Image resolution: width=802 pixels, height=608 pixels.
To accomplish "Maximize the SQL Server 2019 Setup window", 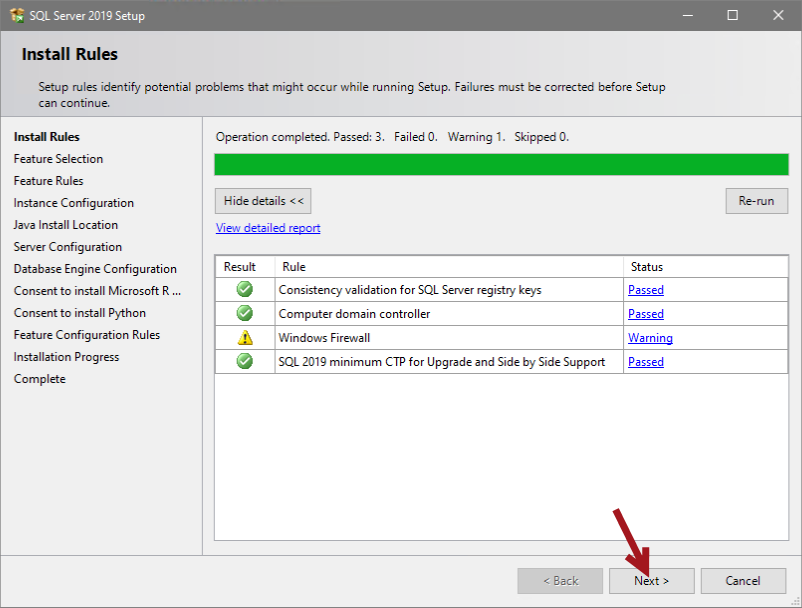I will click(732, 15).
